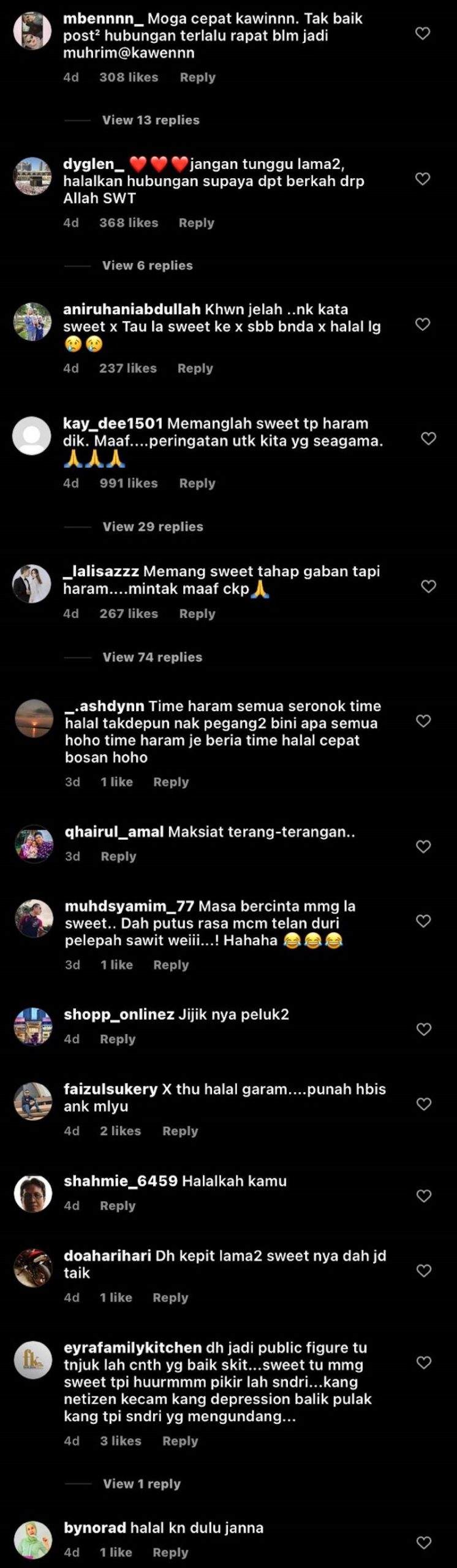The image size is (457, 1568).
Task: Open shahmie_6459's profile picture
Action: pyautogui.click(x=33, y=1193)
